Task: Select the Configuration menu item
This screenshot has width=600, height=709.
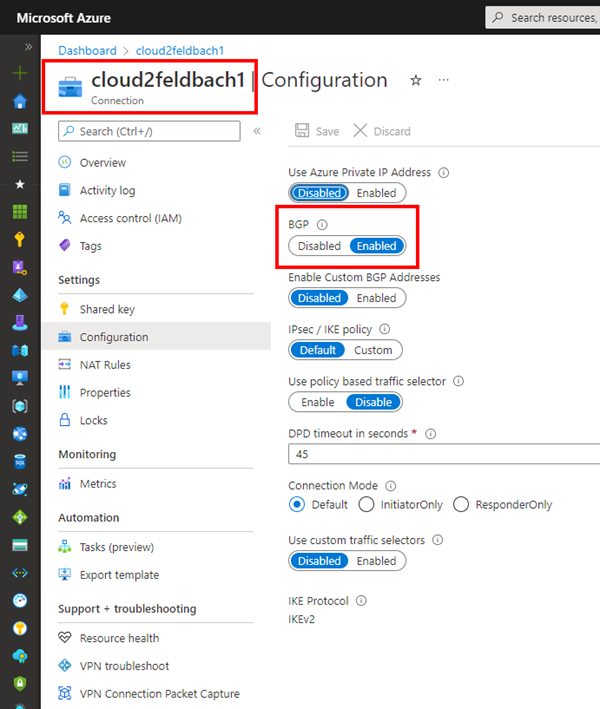Action: point(156,337)
